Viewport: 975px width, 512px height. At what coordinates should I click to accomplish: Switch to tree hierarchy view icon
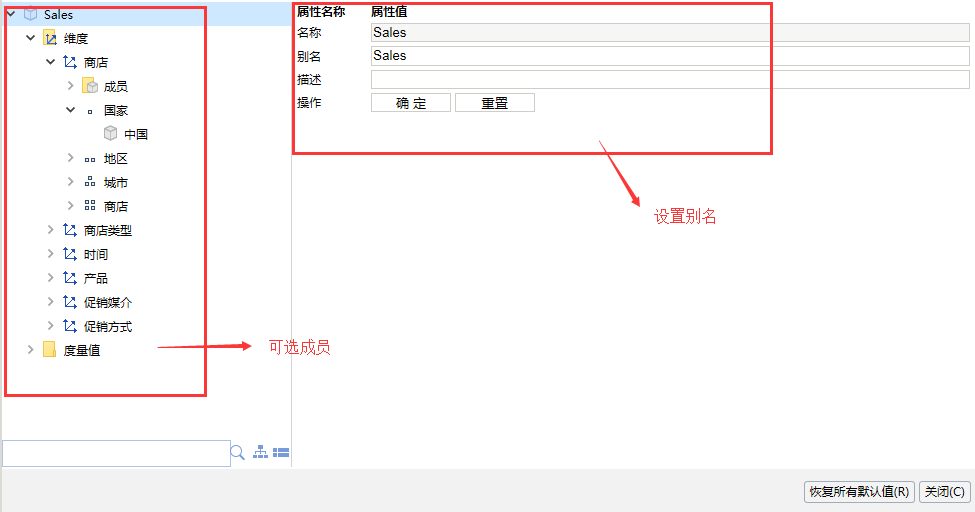pyautogui.click(x=261, y=452)
